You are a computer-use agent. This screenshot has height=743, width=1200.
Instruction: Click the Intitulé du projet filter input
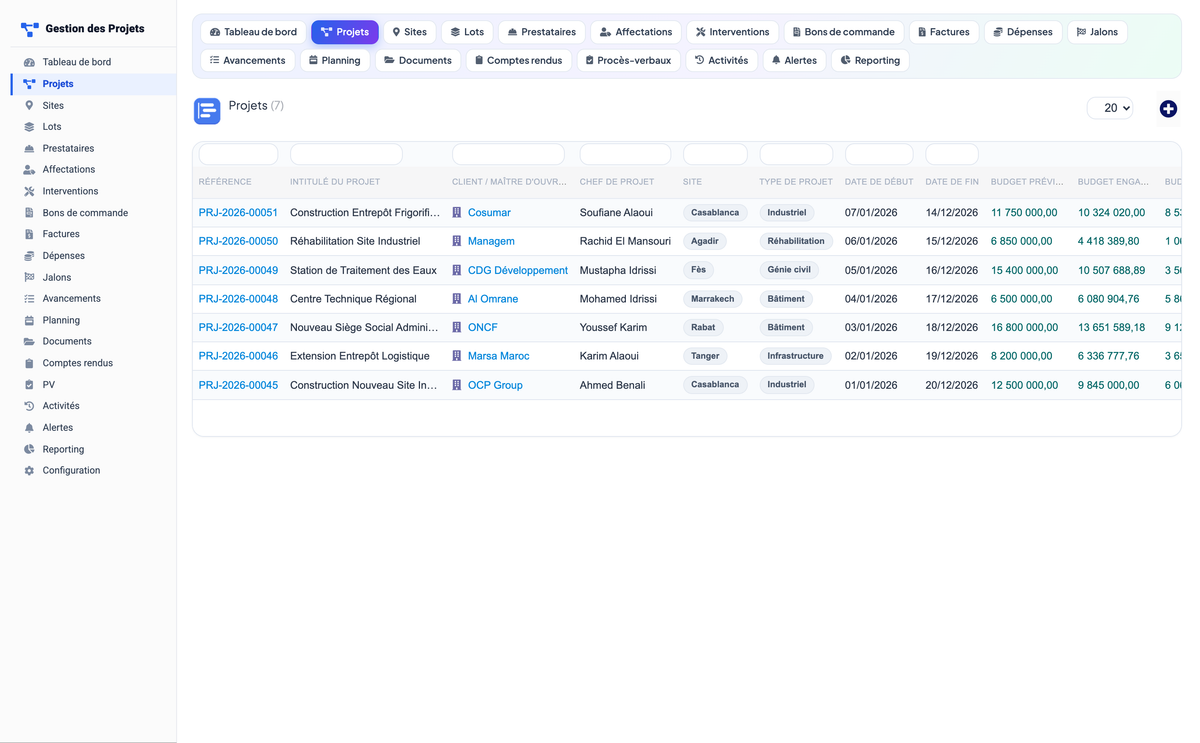coord(346,154)
